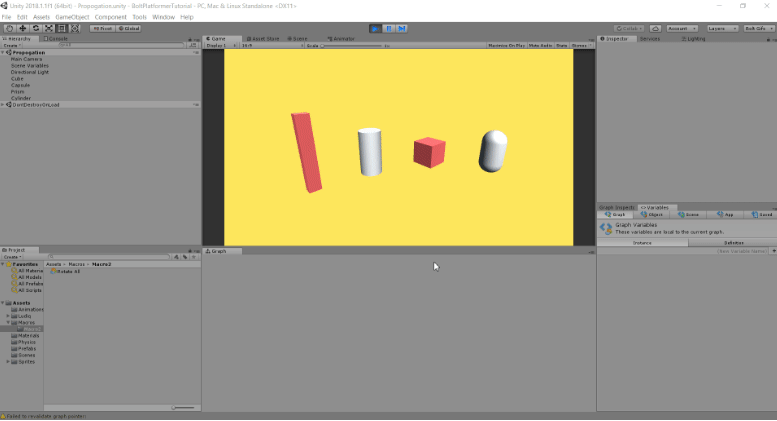
Task: Select the Move tool
Action: pyautogui.click(x=22, y=28)
